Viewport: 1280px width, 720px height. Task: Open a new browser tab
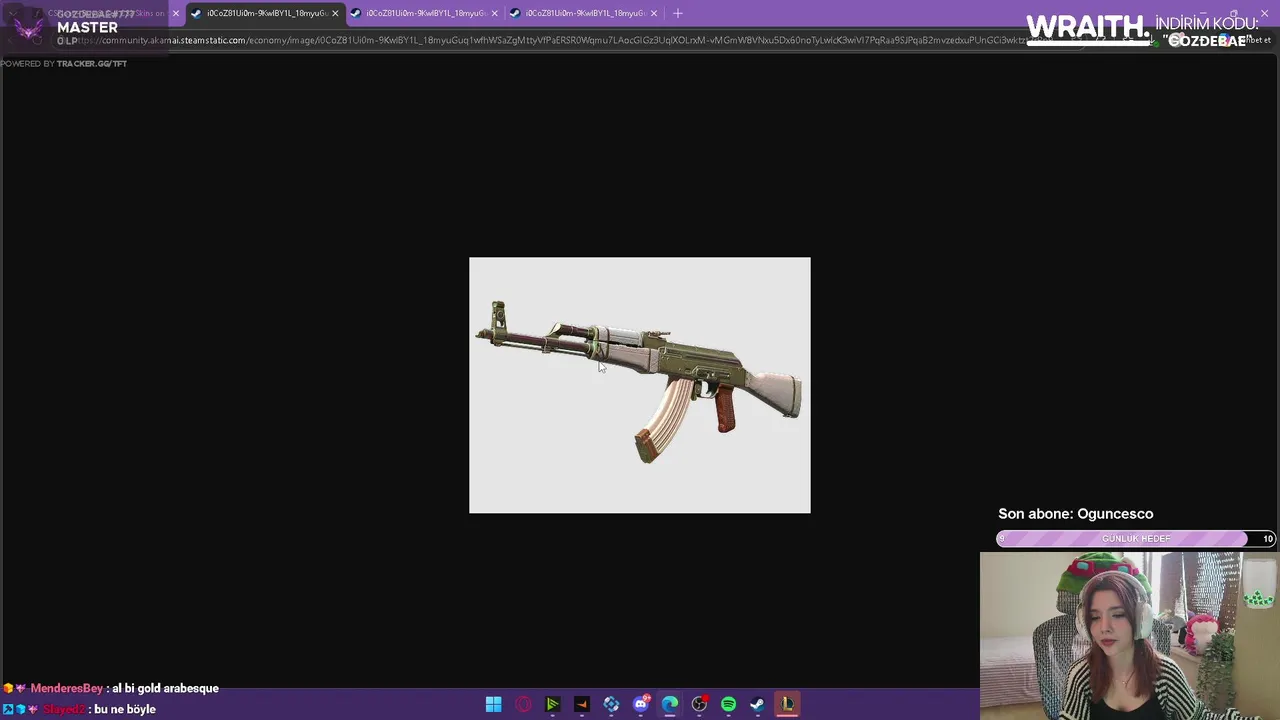point(678,13)
